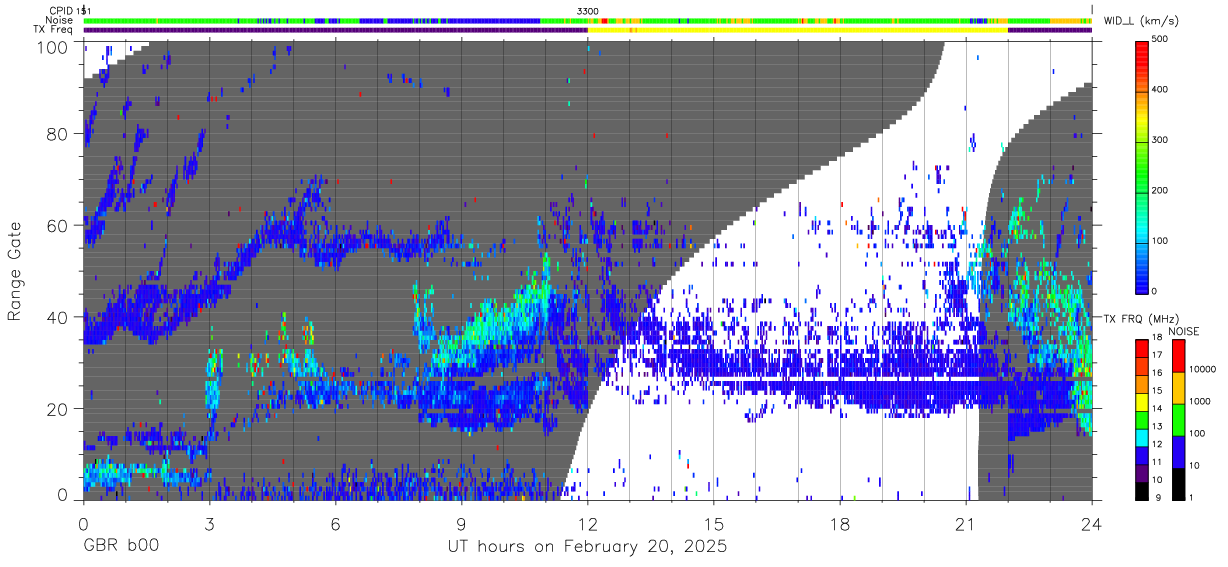Viewport: 1228px width, 567px height.
Task: Click the '6' hour tick on time axis
Action: [335, 523]
